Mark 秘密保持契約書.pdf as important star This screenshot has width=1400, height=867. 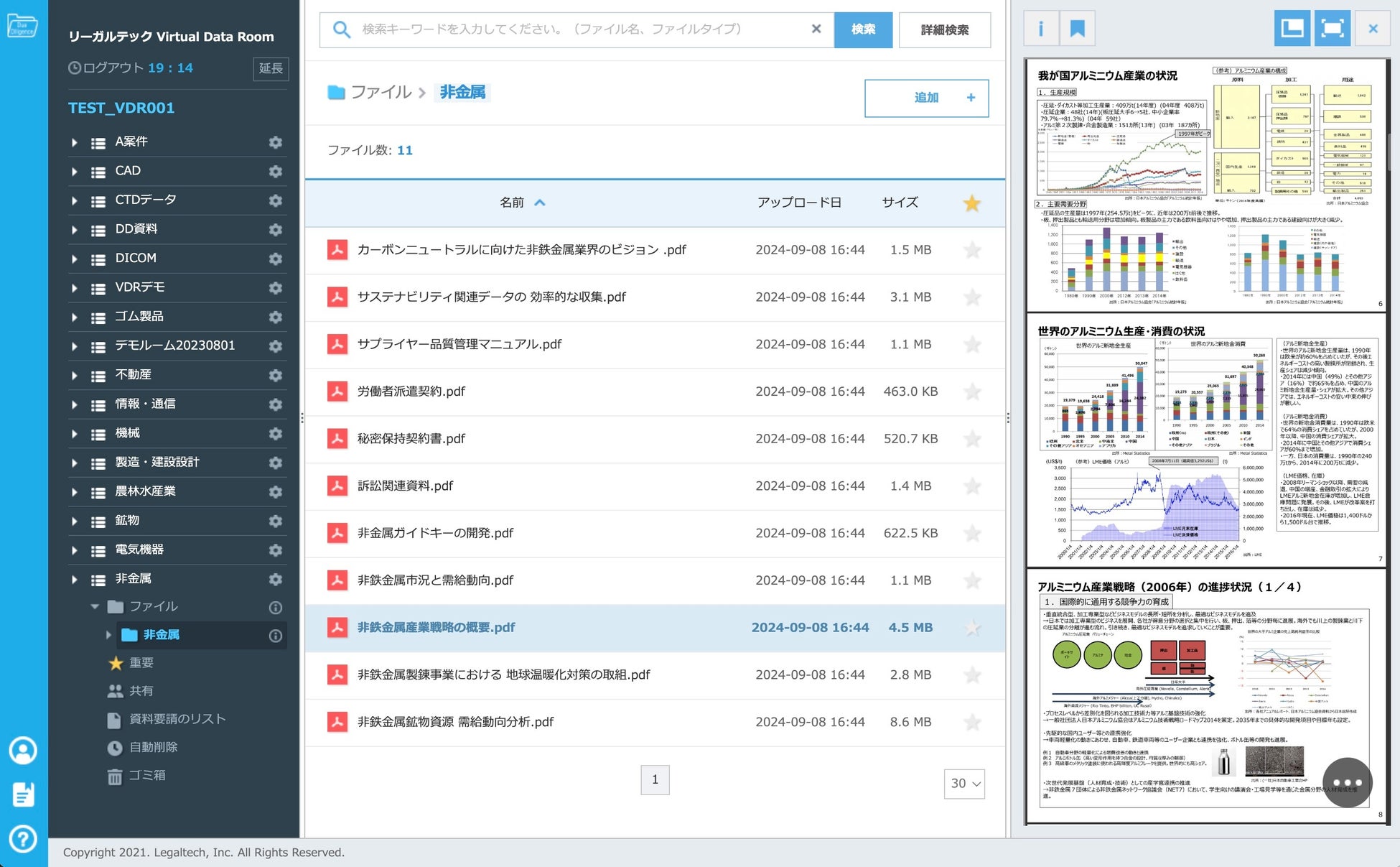coord(972,439)
